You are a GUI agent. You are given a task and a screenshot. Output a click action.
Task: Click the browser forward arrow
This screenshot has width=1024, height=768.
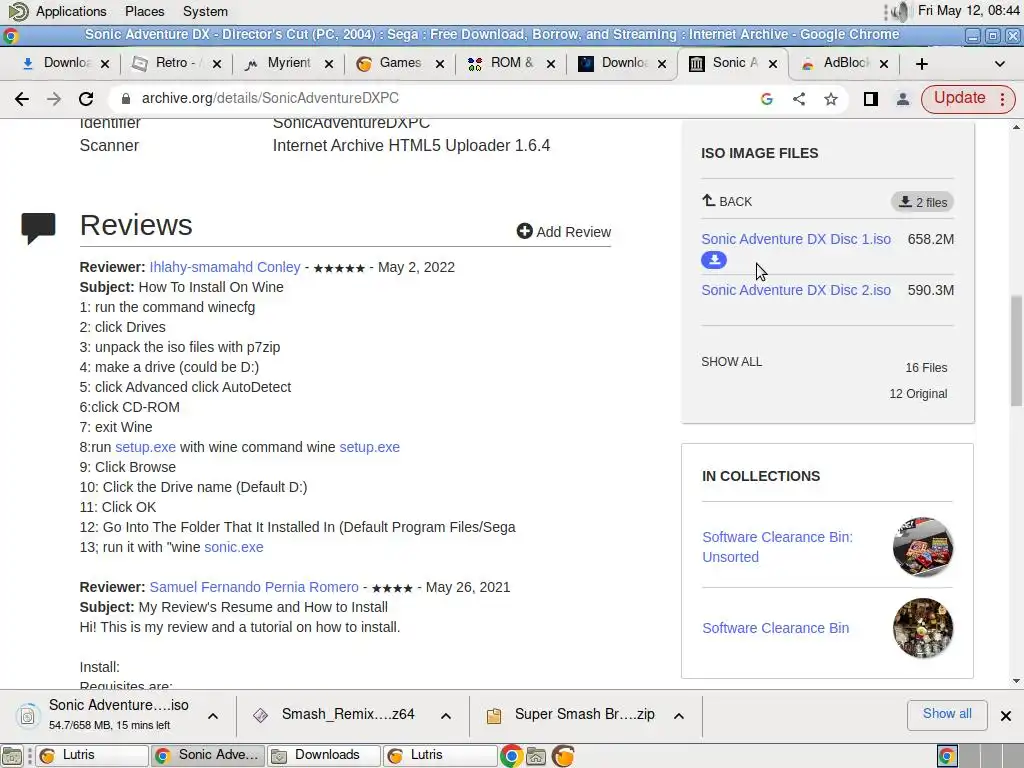tap(54, 99)
